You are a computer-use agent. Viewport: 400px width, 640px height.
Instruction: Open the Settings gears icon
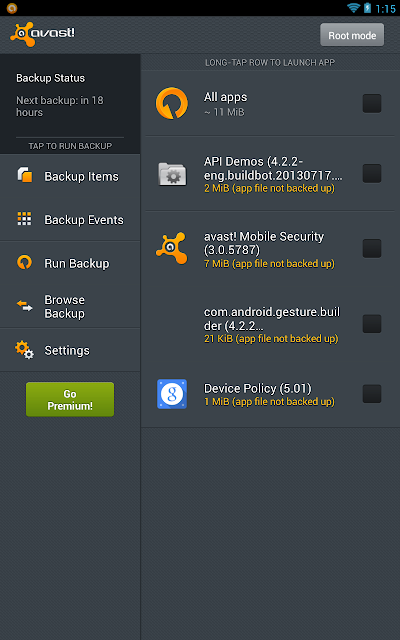pyautogui.click(x=24, y=350)
